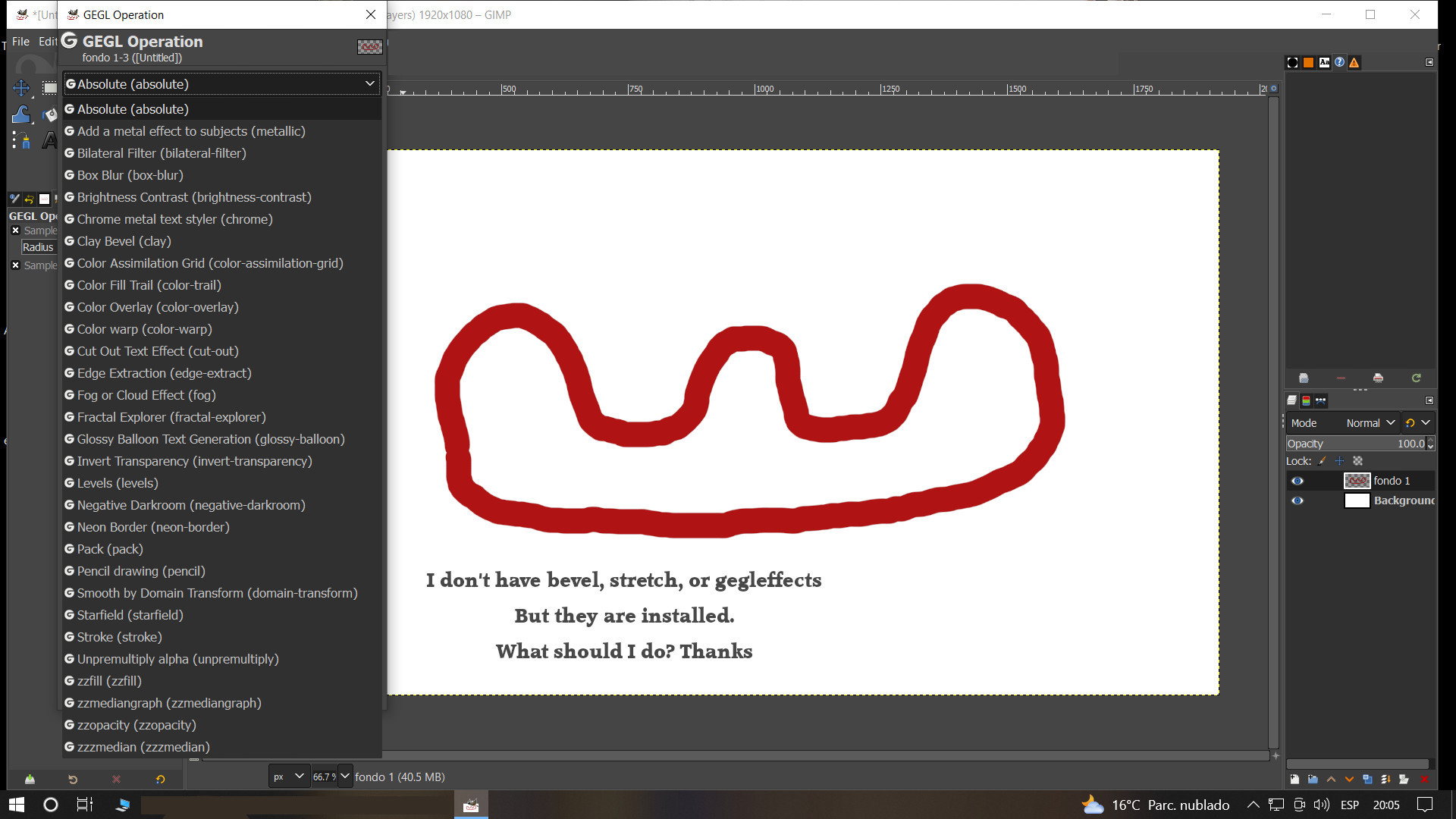The image size is (1456, 819).
Task: Switch to the Layers tab
Action: (1292, 400)
